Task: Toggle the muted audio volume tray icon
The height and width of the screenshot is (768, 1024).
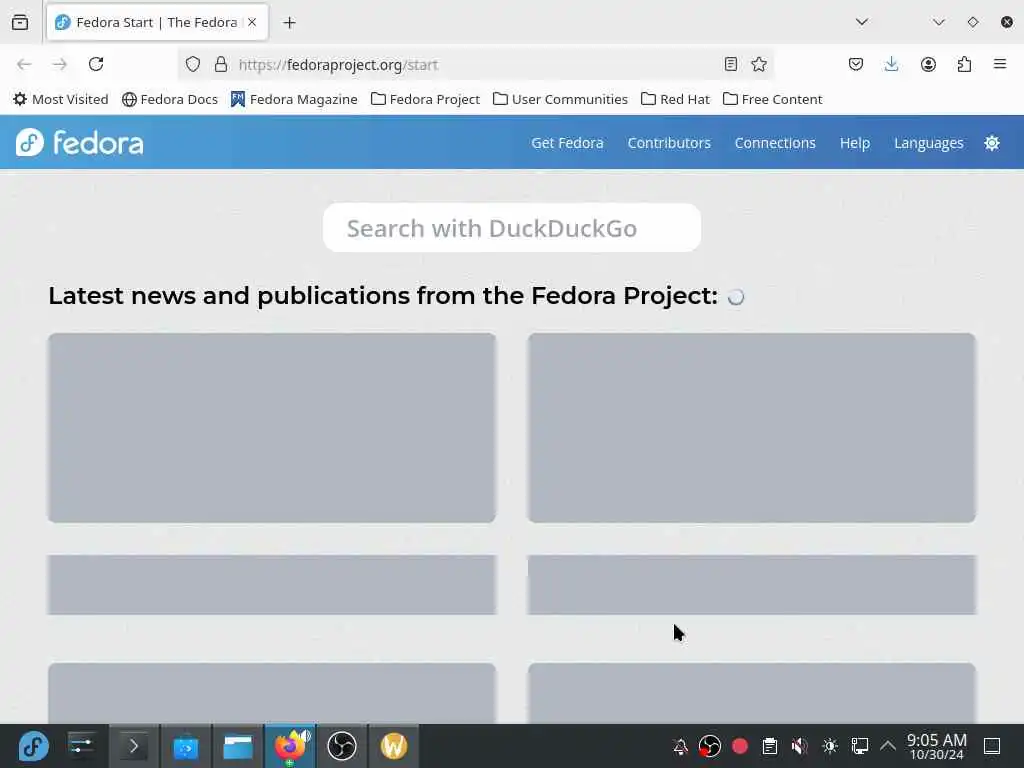Action: click(x=799, y=746)
